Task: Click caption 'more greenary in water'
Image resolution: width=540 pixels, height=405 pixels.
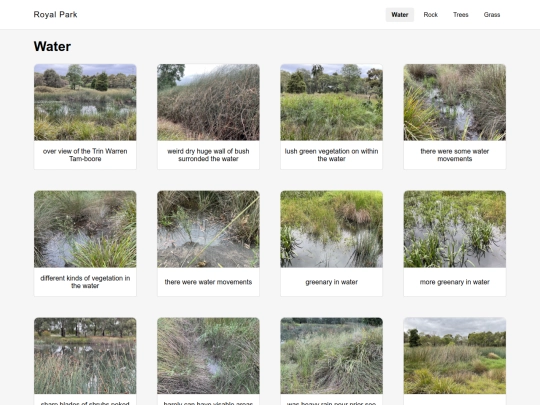Action: coord(455,282)
